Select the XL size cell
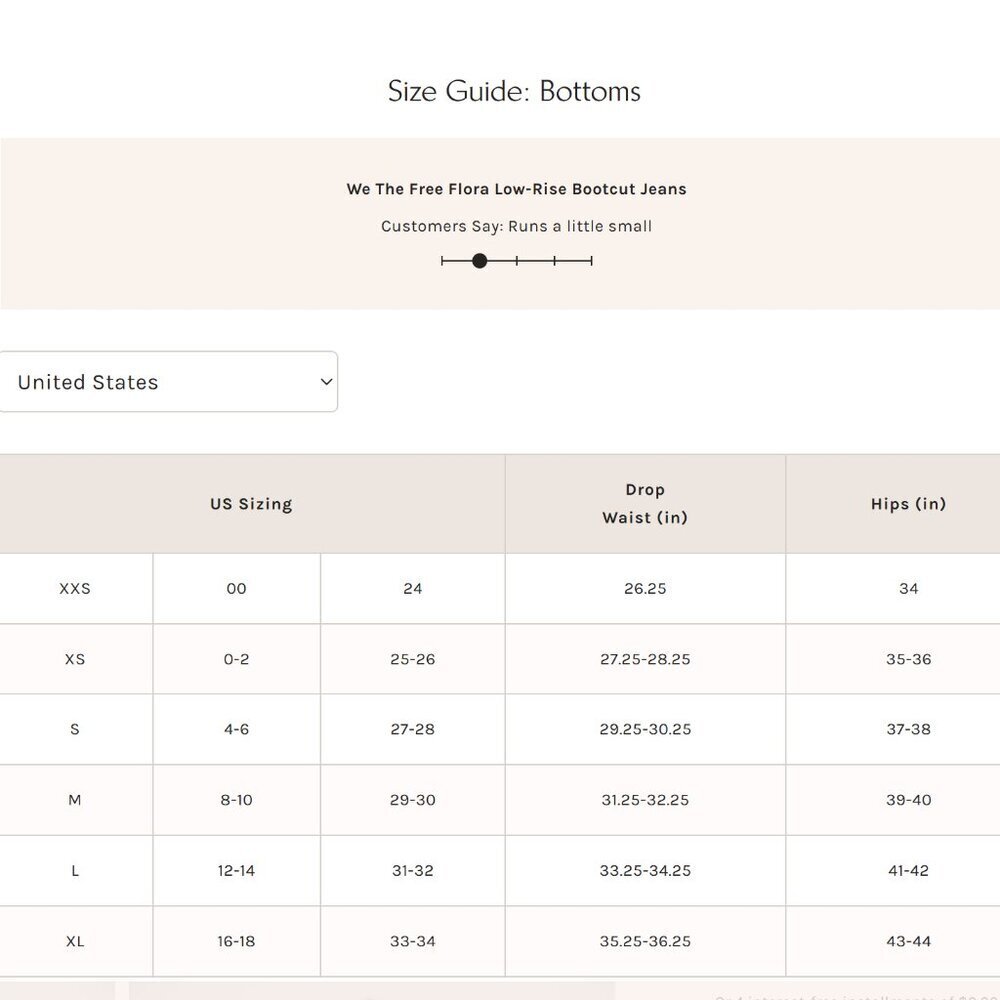 pos(75,941)
